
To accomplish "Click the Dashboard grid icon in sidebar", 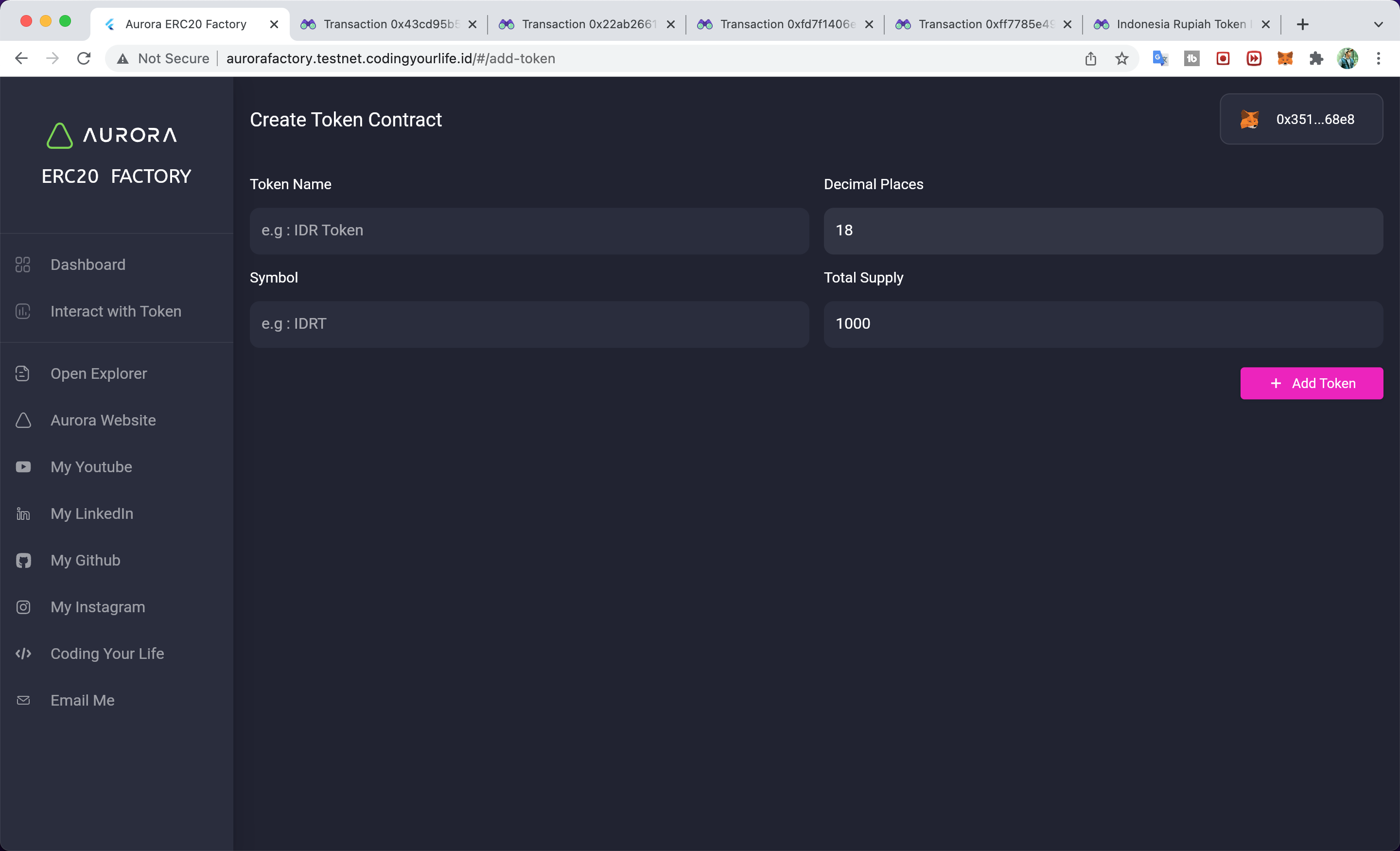I will pyautogui.click(x=23, y=265).
